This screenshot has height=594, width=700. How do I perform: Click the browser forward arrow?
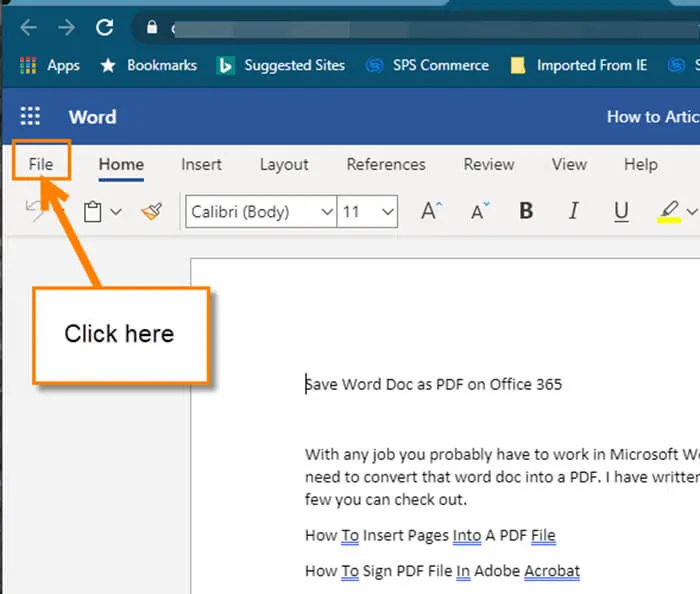(67, 28)
